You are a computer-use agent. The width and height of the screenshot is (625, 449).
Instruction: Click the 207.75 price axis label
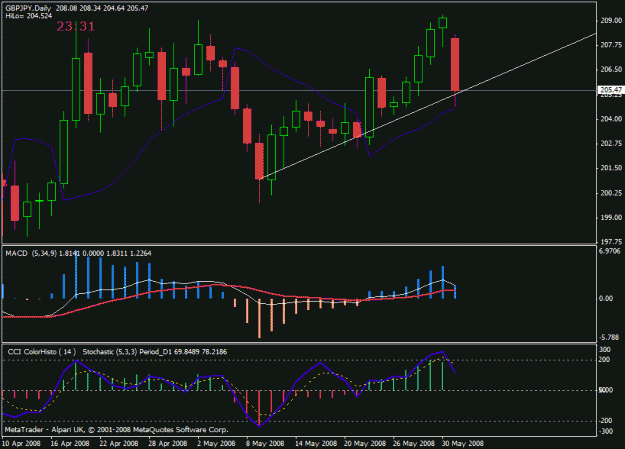click(x=611, y=45)
